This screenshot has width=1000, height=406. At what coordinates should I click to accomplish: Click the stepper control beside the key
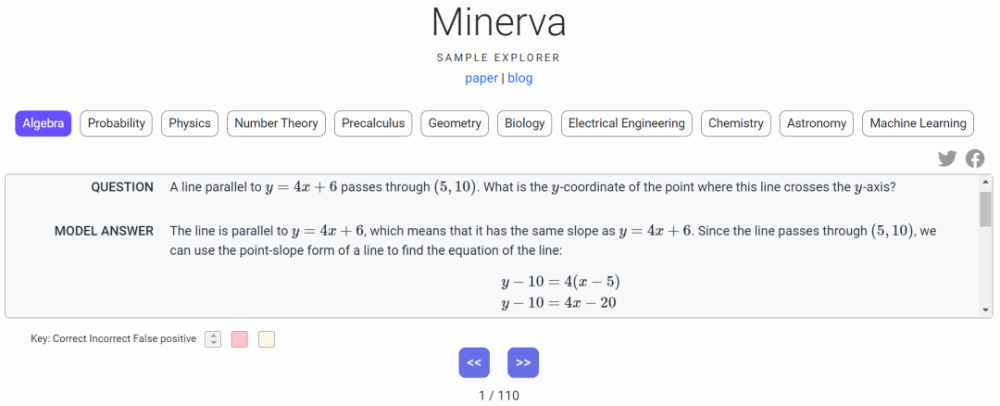click(213, 340)
